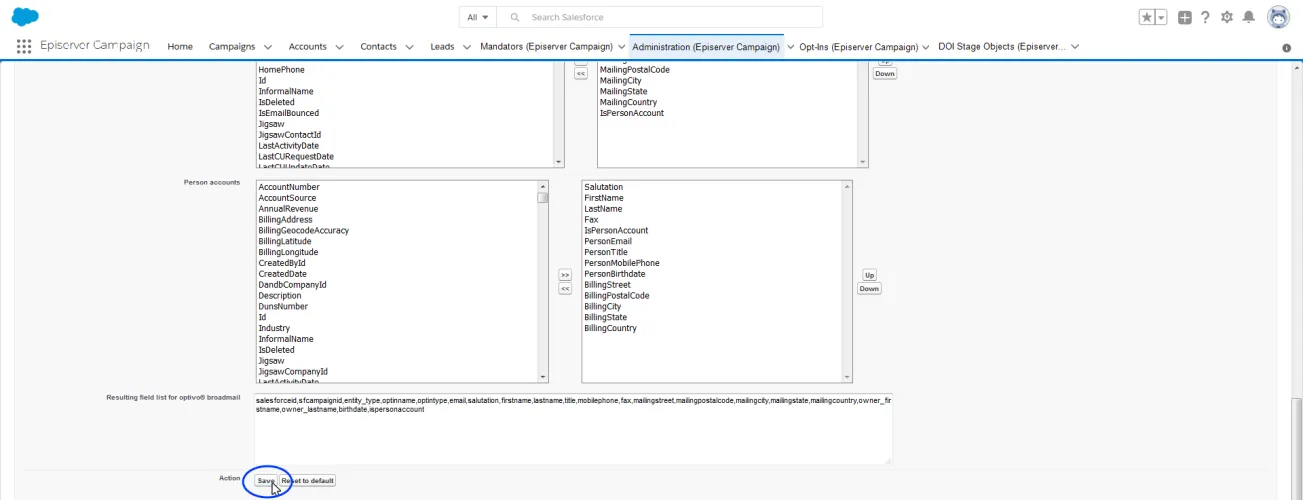
Task: Click Down button for Person accounts list
Action: pos(869,289)
